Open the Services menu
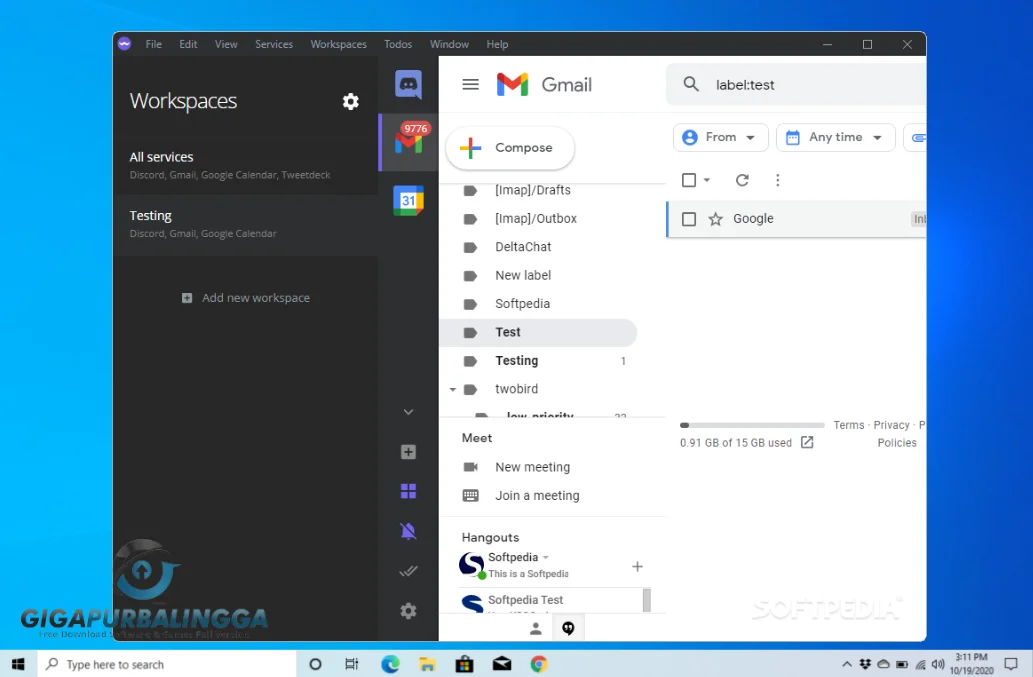 [x=273, y=44]
